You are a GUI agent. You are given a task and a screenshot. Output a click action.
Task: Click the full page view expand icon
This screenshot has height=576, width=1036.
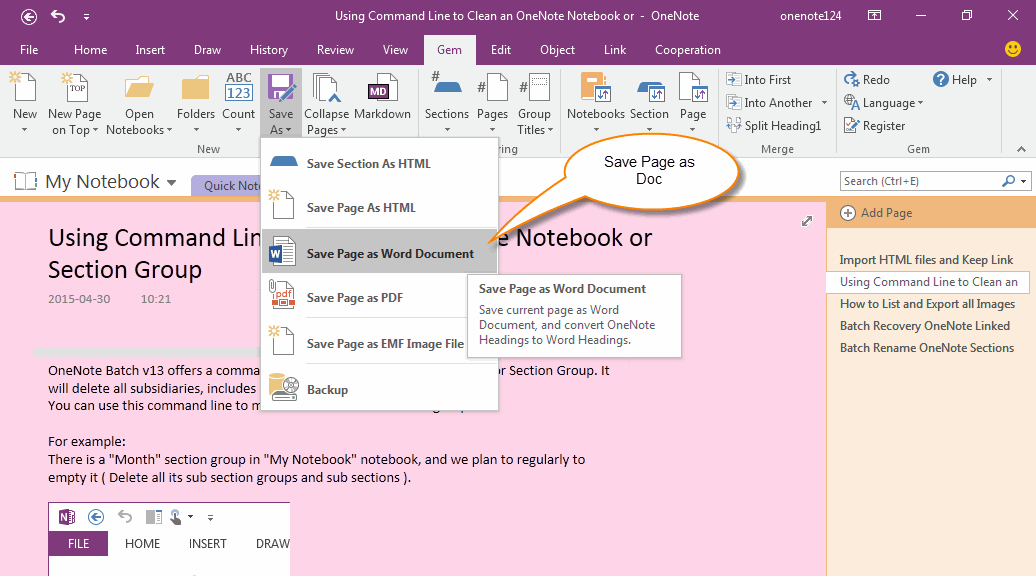pyautogui.click(x=807, y=221)
